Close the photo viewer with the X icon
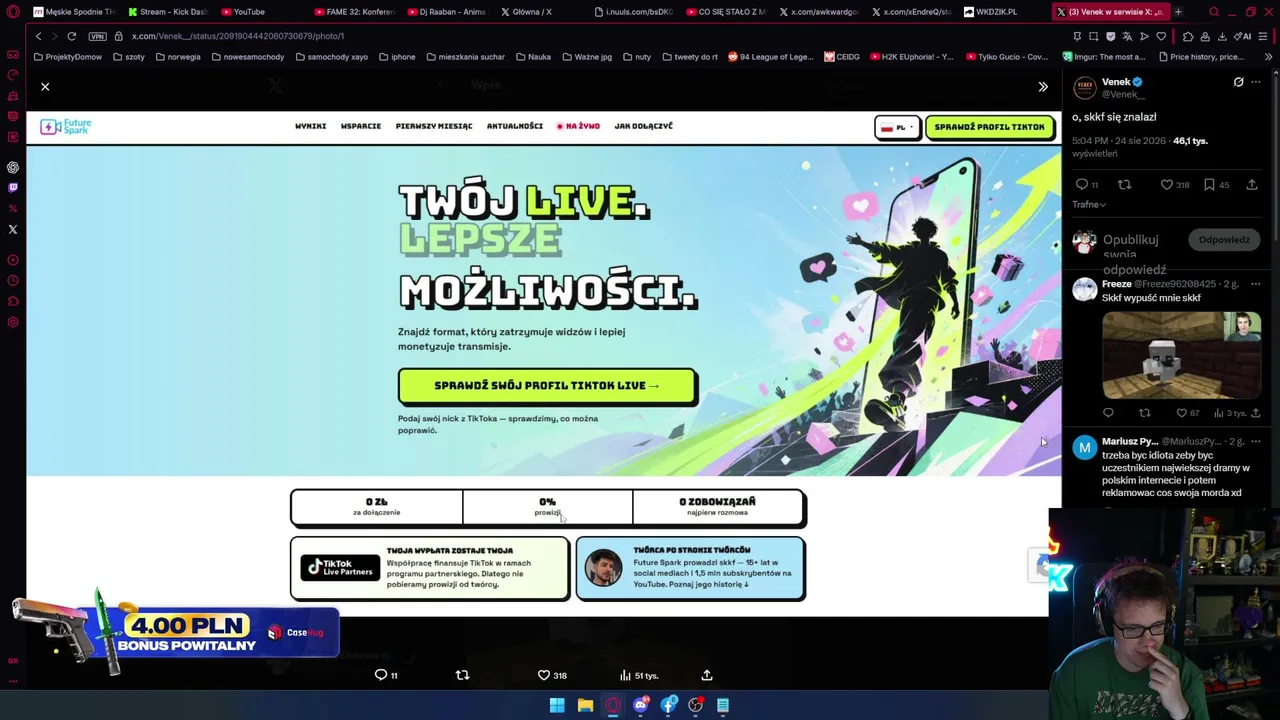1280x720 pixels. (45, 87)
